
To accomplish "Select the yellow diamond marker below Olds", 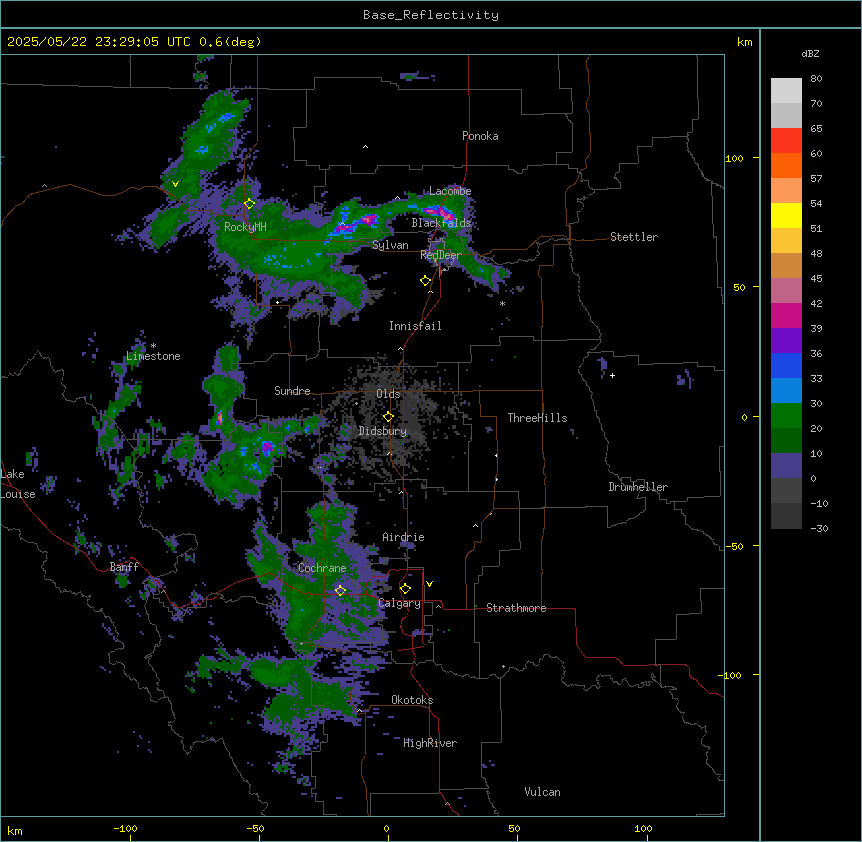I will (388, 417).
